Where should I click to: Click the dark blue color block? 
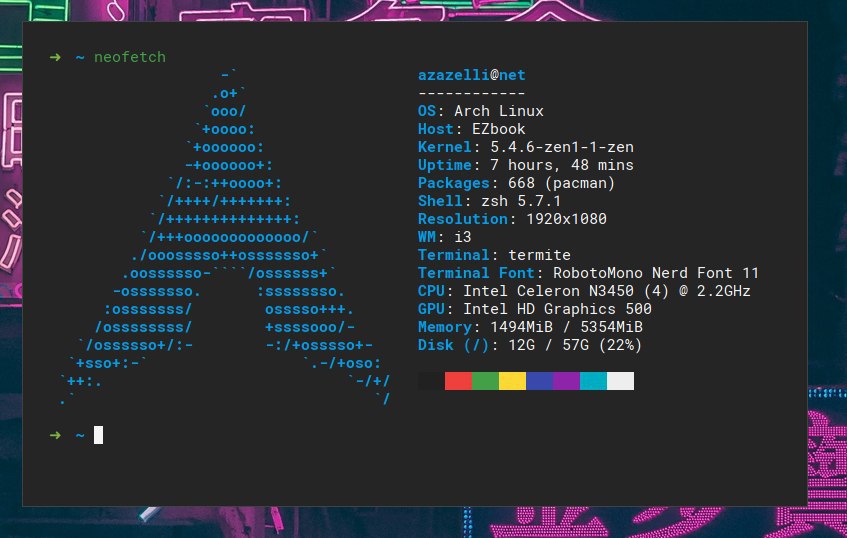[x=539, y=381]
